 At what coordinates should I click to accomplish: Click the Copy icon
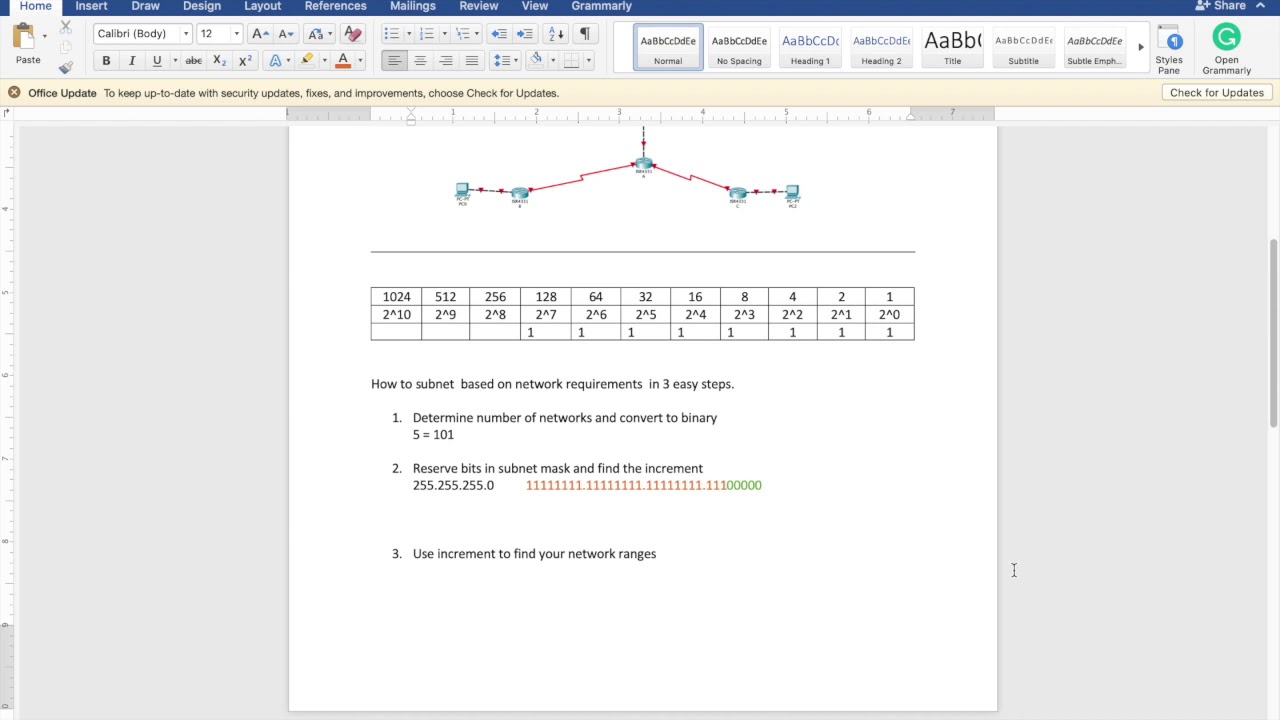[66, 47]
